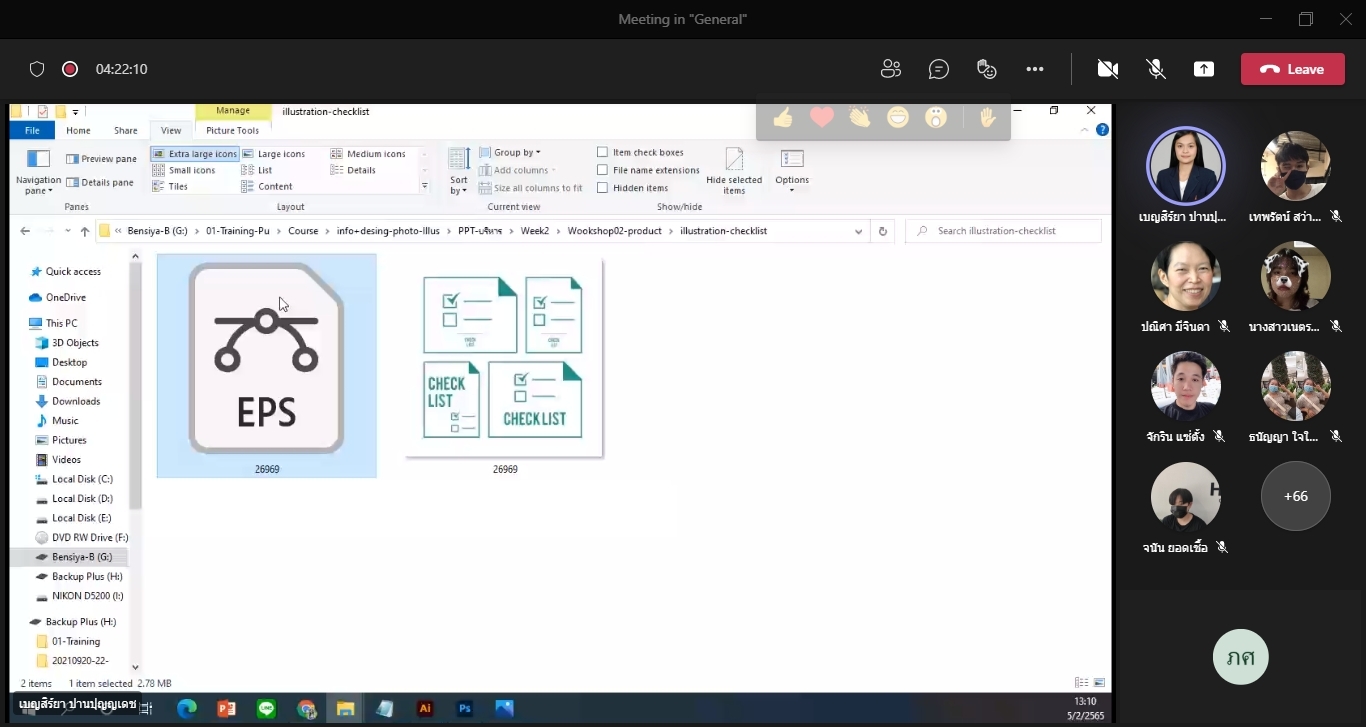Click the Search illustration-checklist field
This screenshot has width=1366, height=727.
(x=1003, y=231)
